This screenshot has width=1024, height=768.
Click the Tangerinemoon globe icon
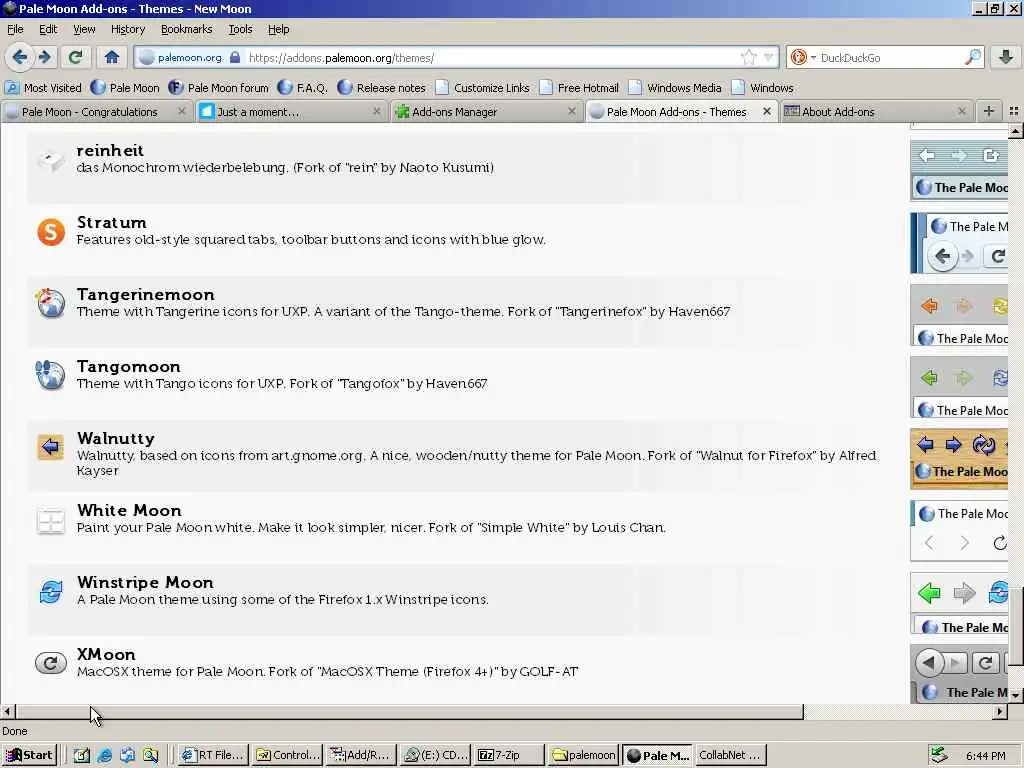pos(50,303)
